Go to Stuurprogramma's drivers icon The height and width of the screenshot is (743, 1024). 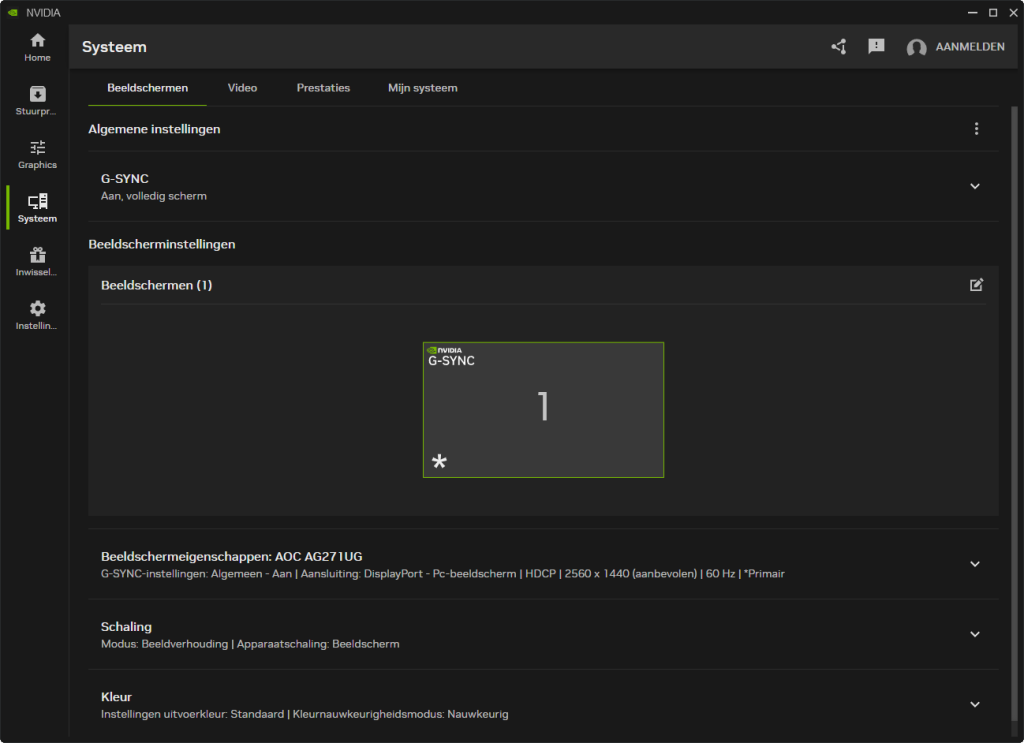tap(37, 100)
